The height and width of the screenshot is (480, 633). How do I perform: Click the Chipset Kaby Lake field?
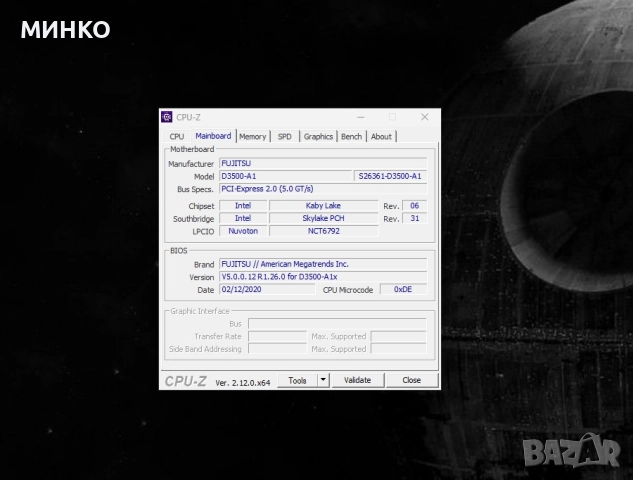pyautogui.click(x=323, y=205)
